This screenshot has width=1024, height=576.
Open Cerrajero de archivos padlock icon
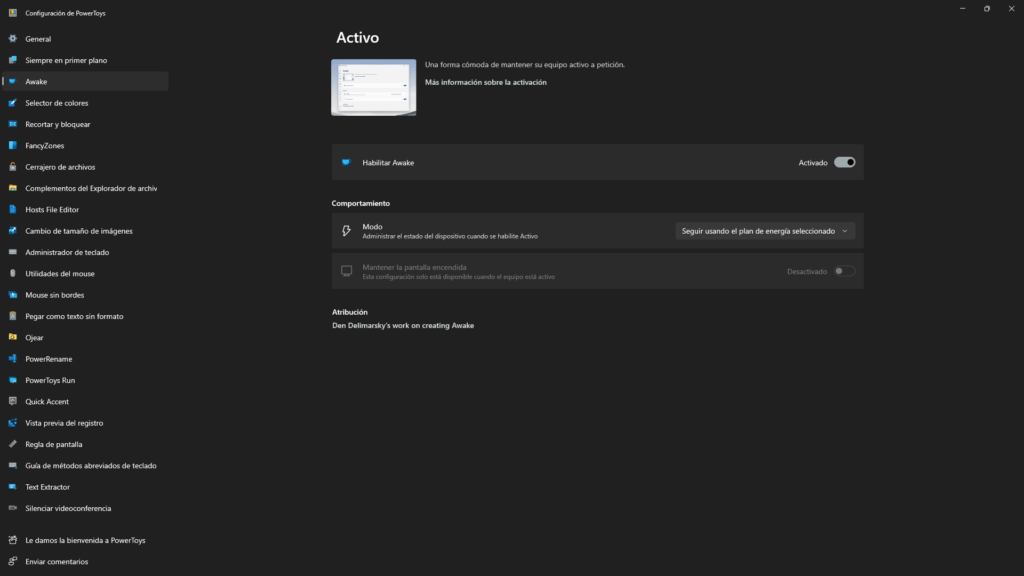pyautogui.click(x=12, y=167)
